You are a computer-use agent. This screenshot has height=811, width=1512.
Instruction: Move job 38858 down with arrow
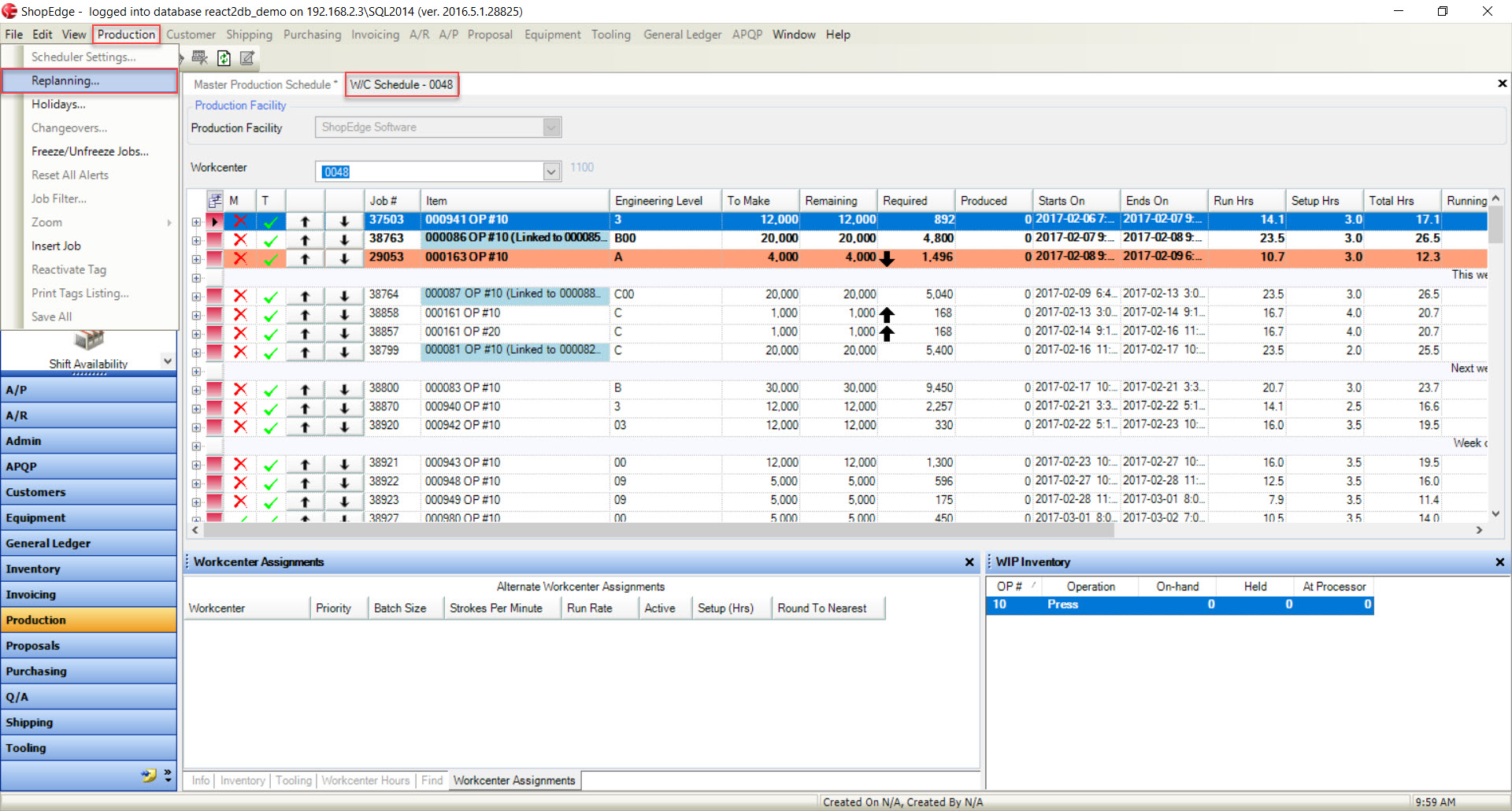coord(344,315)
